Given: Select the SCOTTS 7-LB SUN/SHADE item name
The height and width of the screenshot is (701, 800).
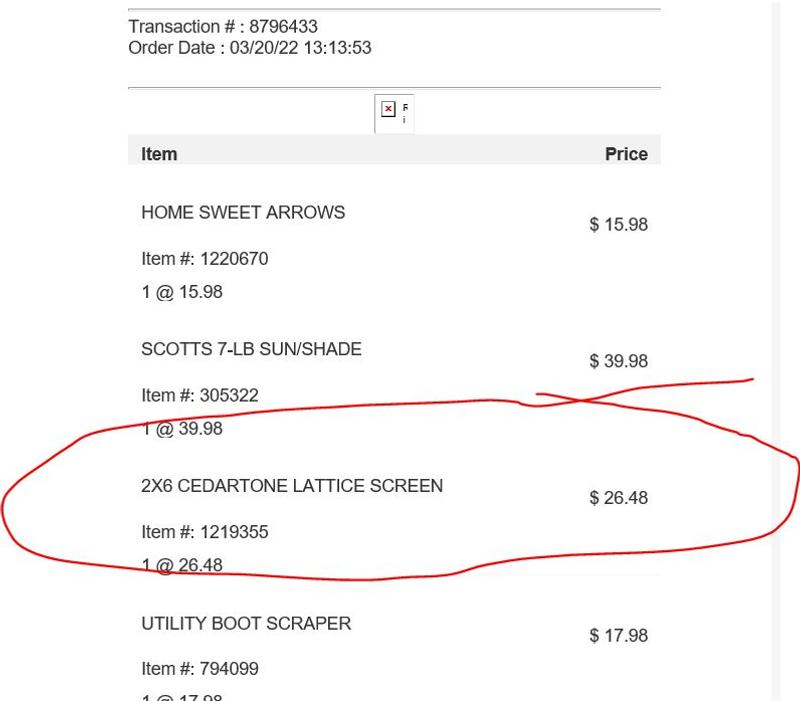Looking at the screenshot, I should pos(251,349).
